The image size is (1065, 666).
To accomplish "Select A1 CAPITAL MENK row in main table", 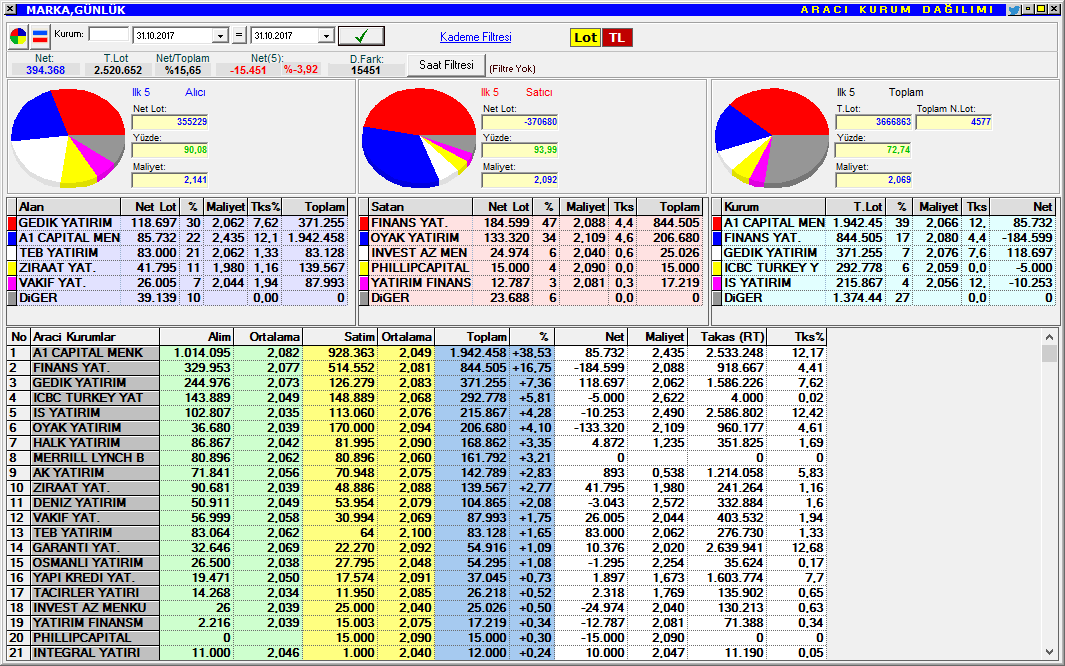I will click(x=417, y=352).
